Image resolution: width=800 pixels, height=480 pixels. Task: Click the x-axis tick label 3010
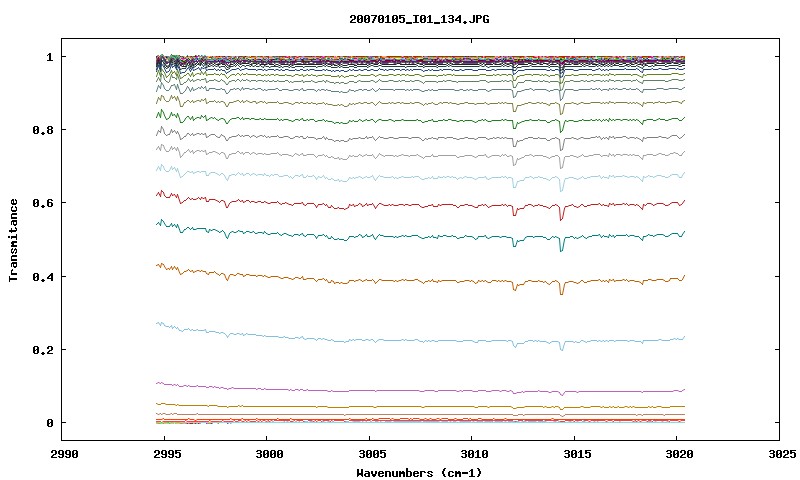click(474, 454)
